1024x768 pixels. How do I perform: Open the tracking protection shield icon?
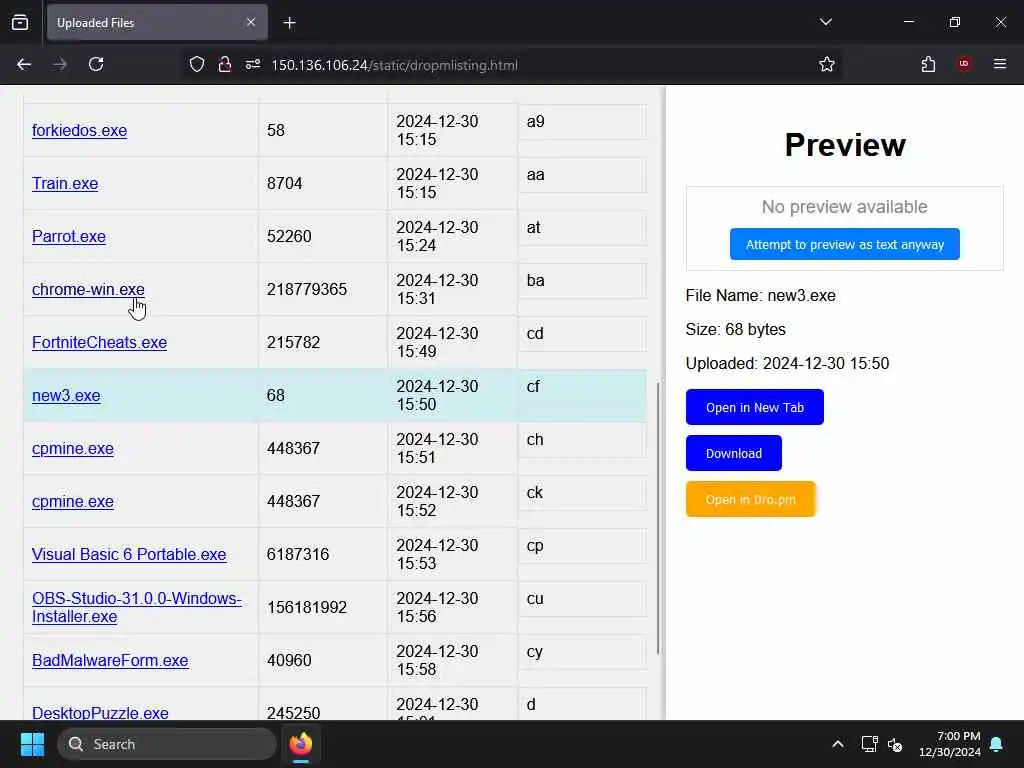[x=197, y=65]
